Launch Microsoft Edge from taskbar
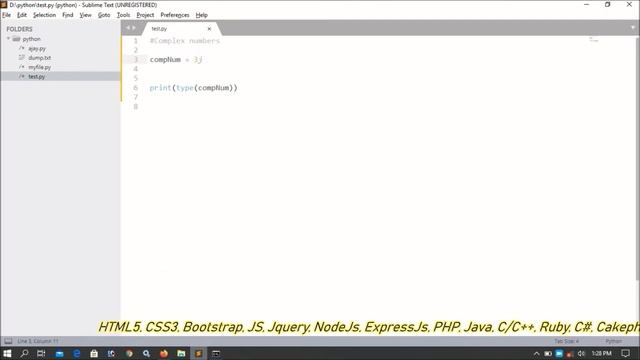The width and height of the screenshot is (640, 360). [77, 353]
